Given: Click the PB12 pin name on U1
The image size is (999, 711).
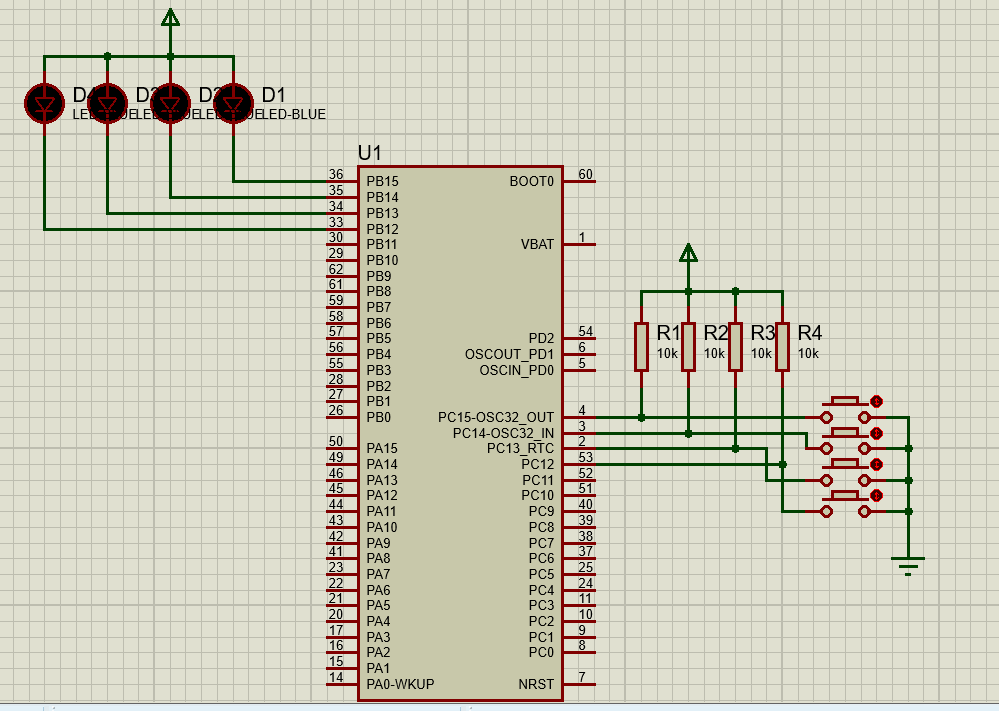Looking at the screenshot, I should pyautogui.click(x=382, y=229).
